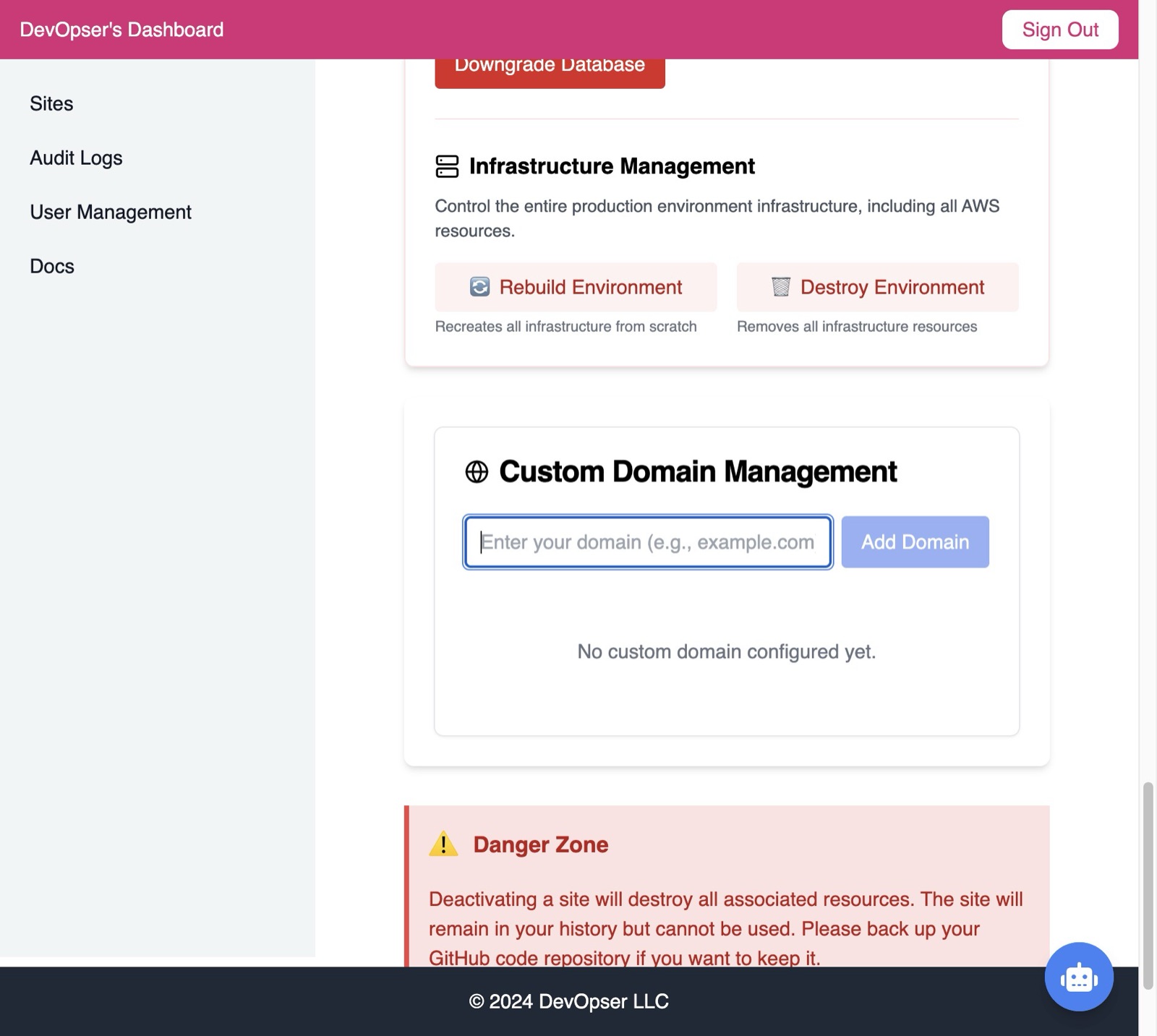This screenshot has height=1036, width=1157.
Task: Click the Destroy Environment button
Action: (x=877, y=287)
